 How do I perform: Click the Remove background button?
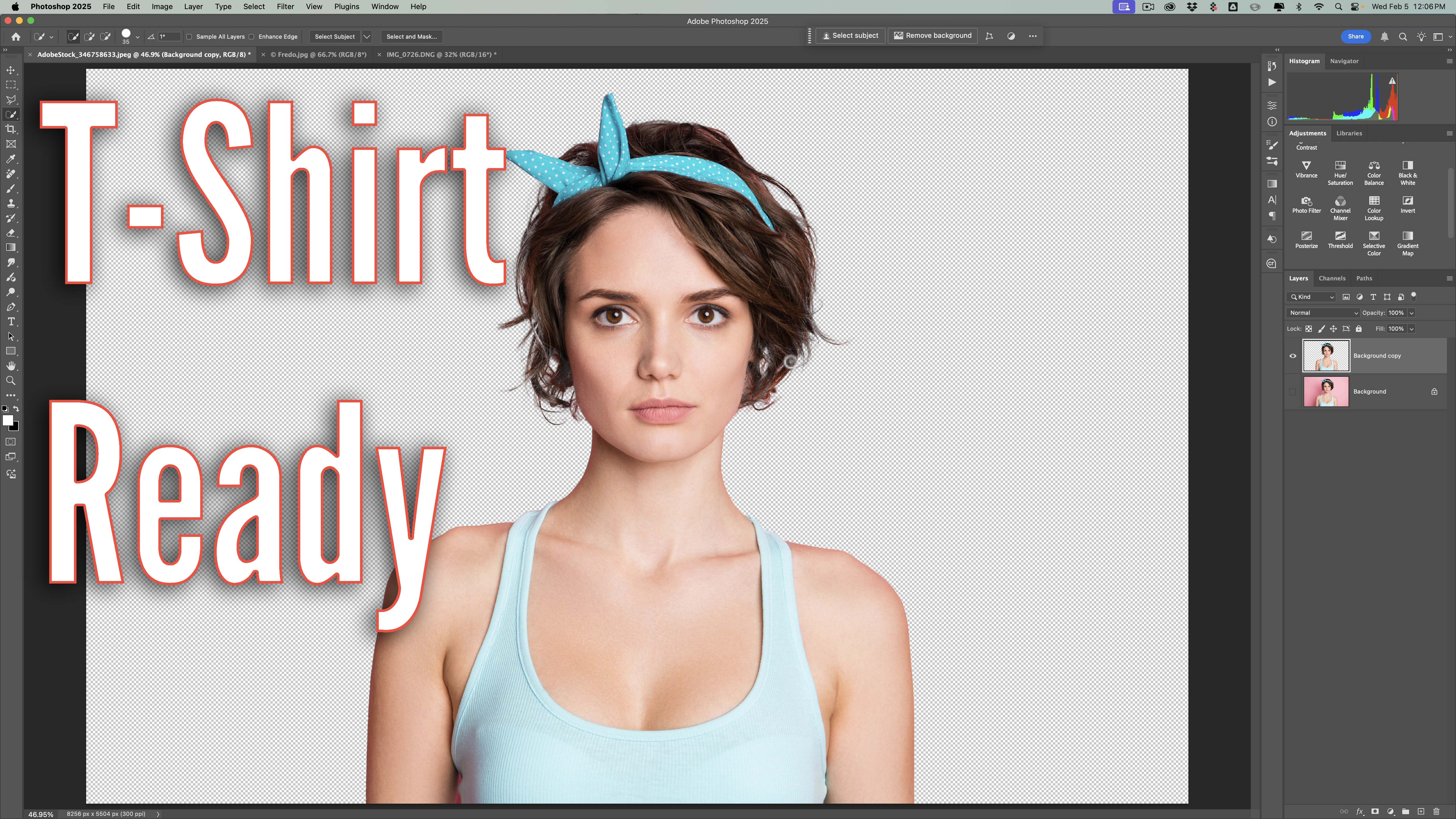coord(933,36)
